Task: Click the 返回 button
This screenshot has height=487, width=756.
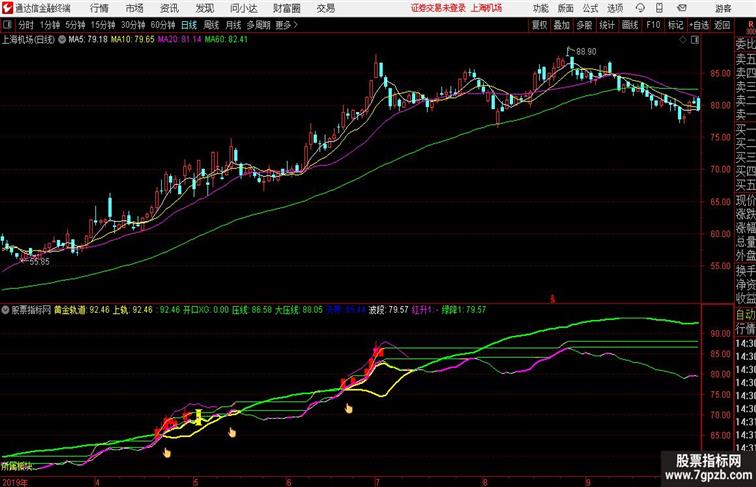Action: (x=722, y=25)
